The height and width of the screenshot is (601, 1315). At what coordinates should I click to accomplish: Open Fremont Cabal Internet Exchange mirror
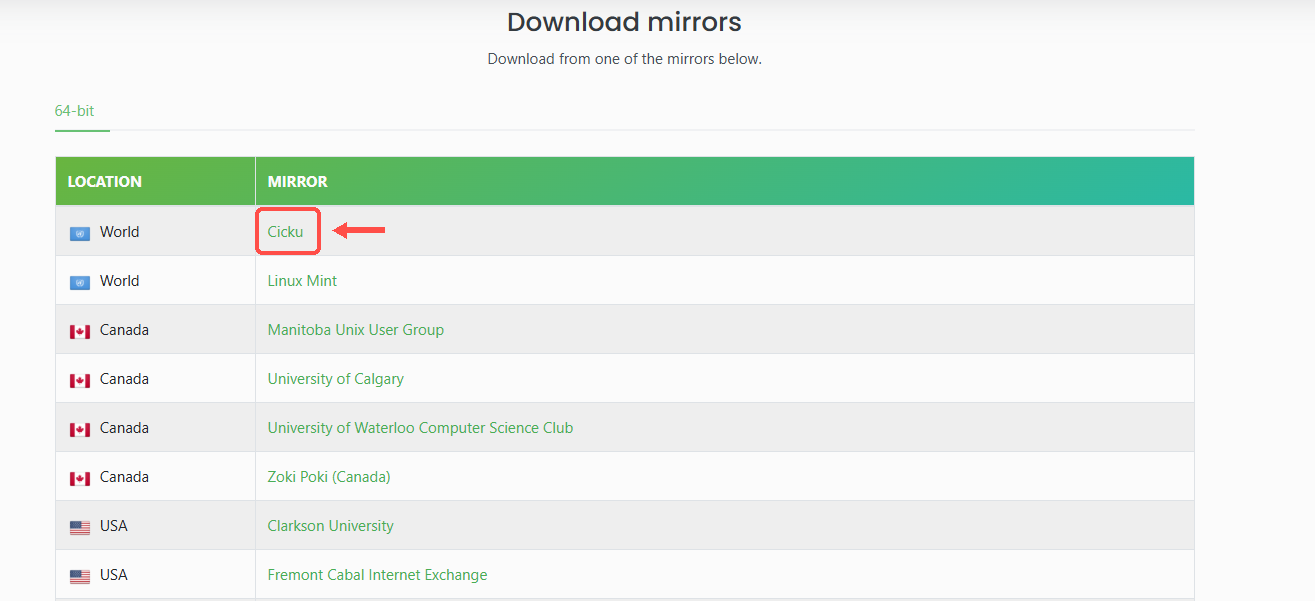377,575
